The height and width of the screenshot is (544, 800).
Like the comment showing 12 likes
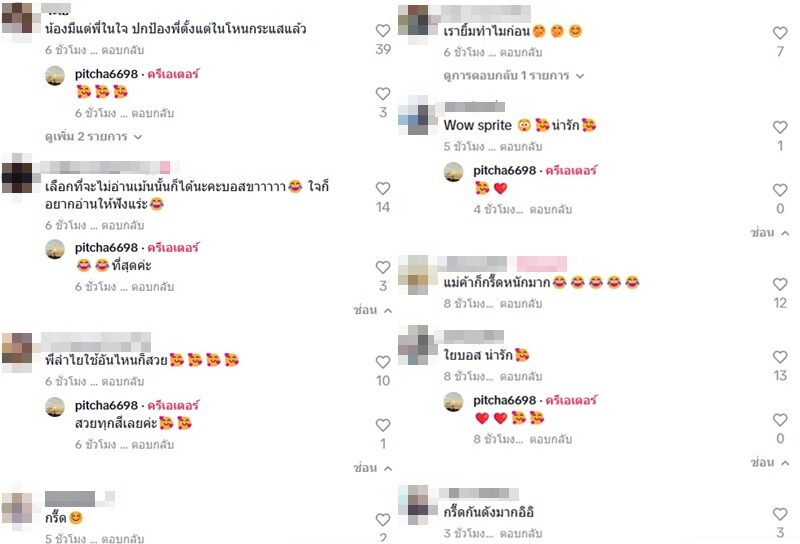pyautogui.click(x=780, y=284)
